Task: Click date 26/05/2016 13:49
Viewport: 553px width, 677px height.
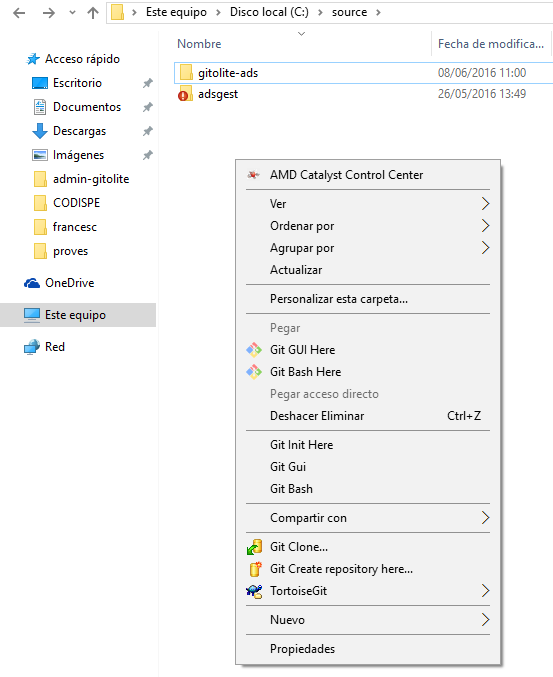Action: [x=482, y=94]
